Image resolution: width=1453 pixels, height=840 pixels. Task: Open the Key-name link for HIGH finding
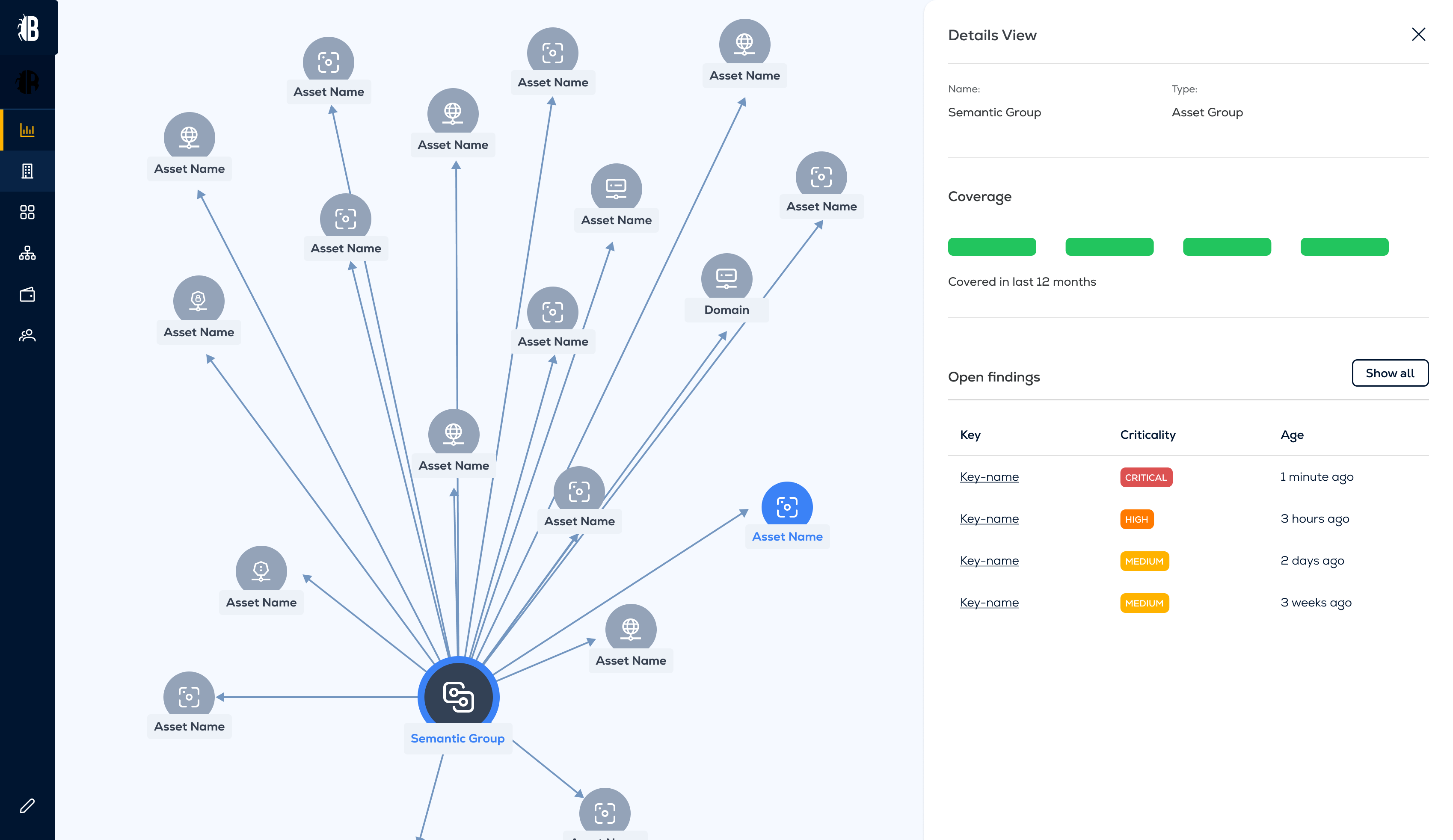(x=989, y=519)
